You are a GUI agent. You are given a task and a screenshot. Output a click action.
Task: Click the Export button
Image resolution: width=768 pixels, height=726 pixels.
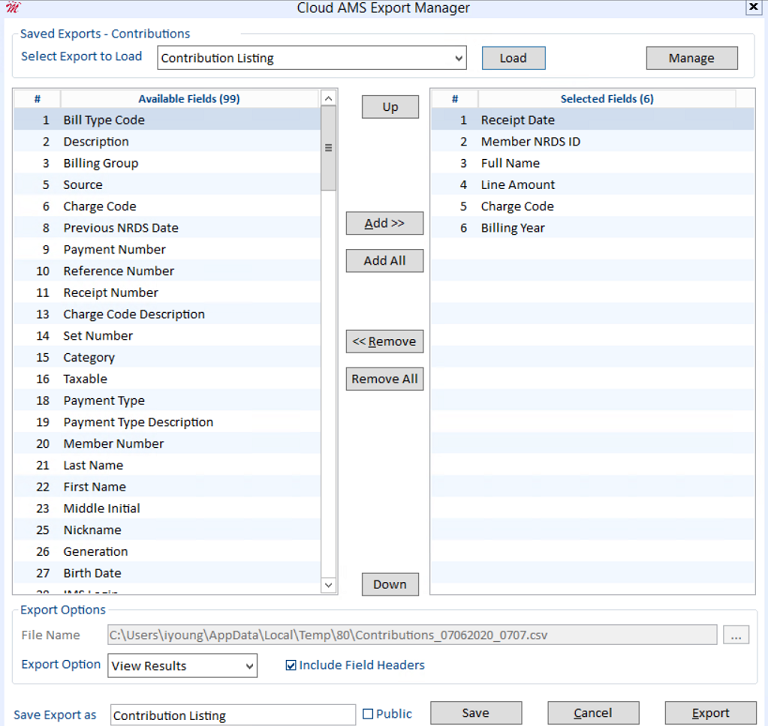click(x=711, y=713)
